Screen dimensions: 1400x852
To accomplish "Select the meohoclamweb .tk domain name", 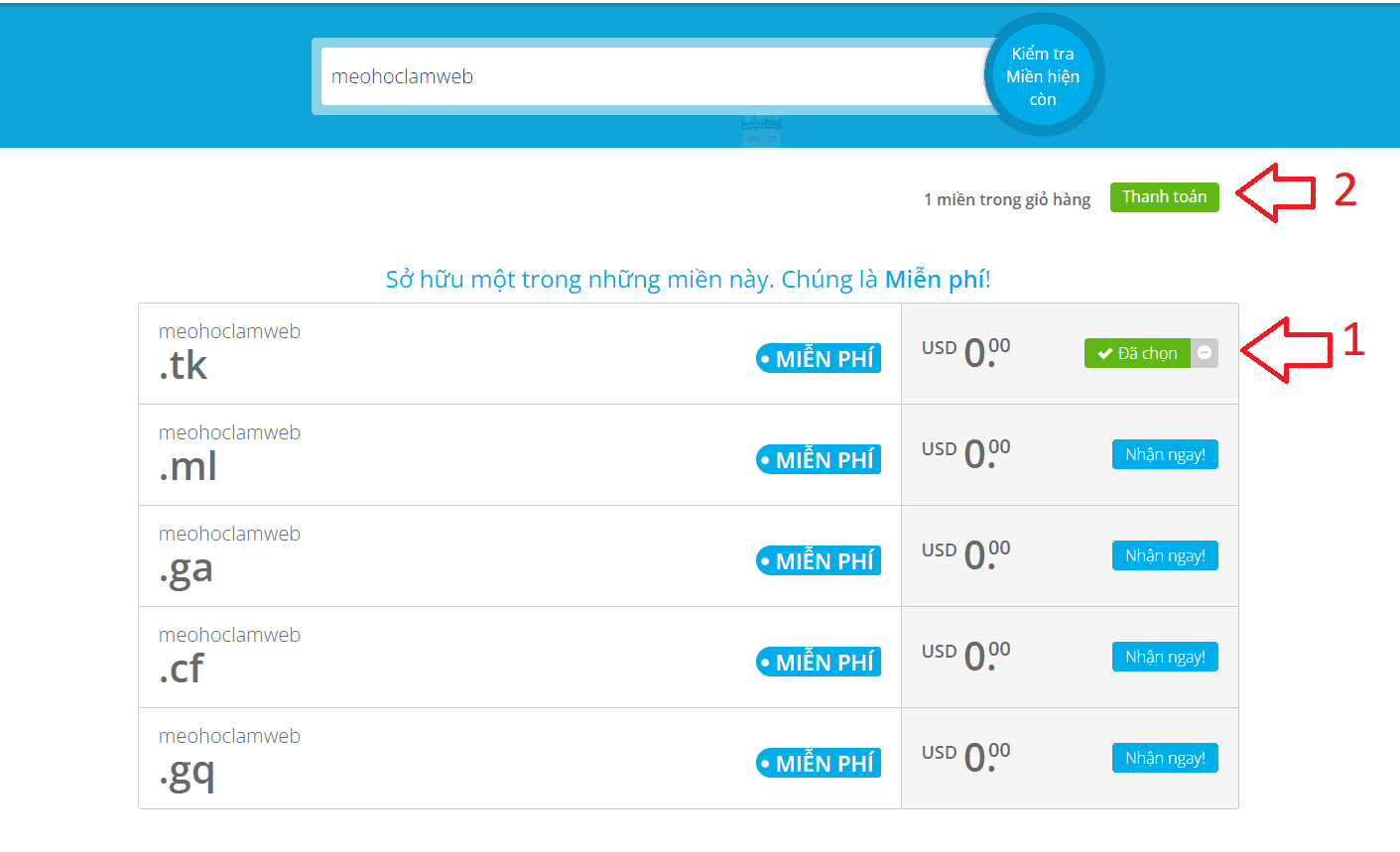I will click(x=229, y=352).
